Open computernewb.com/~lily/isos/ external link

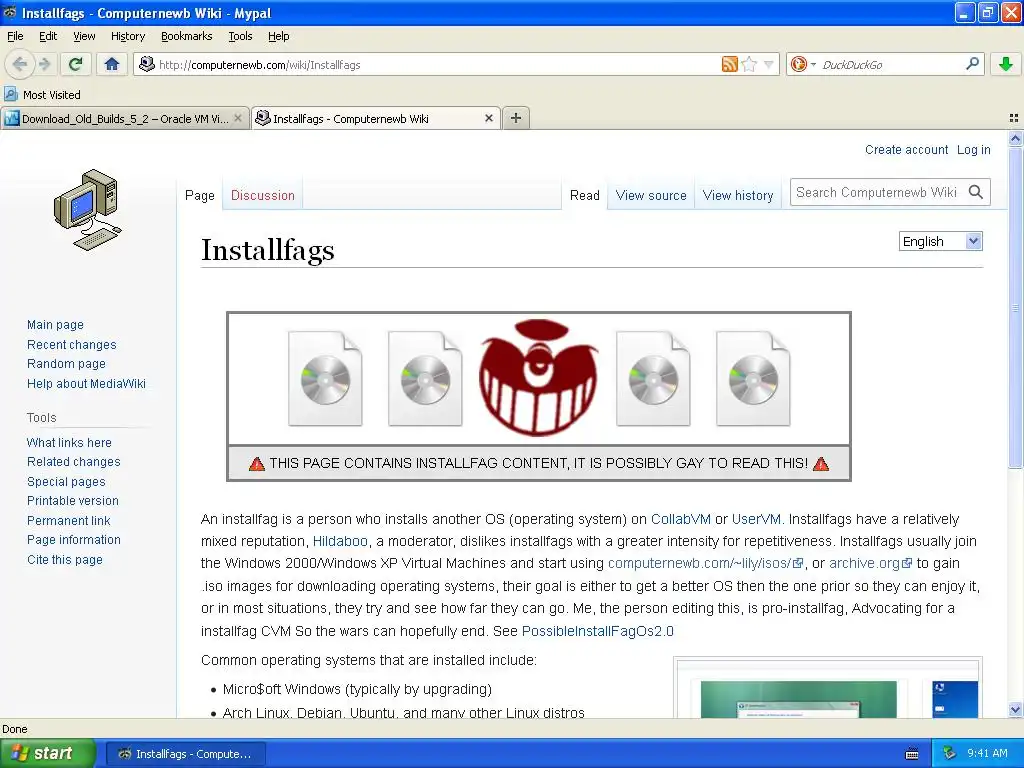pos(705,564)
